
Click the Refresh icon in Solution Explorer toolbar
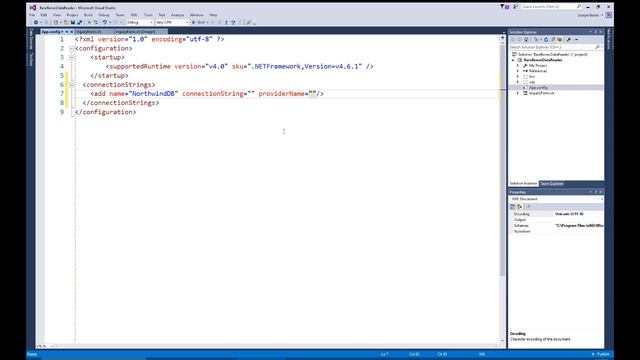point(546,40)
